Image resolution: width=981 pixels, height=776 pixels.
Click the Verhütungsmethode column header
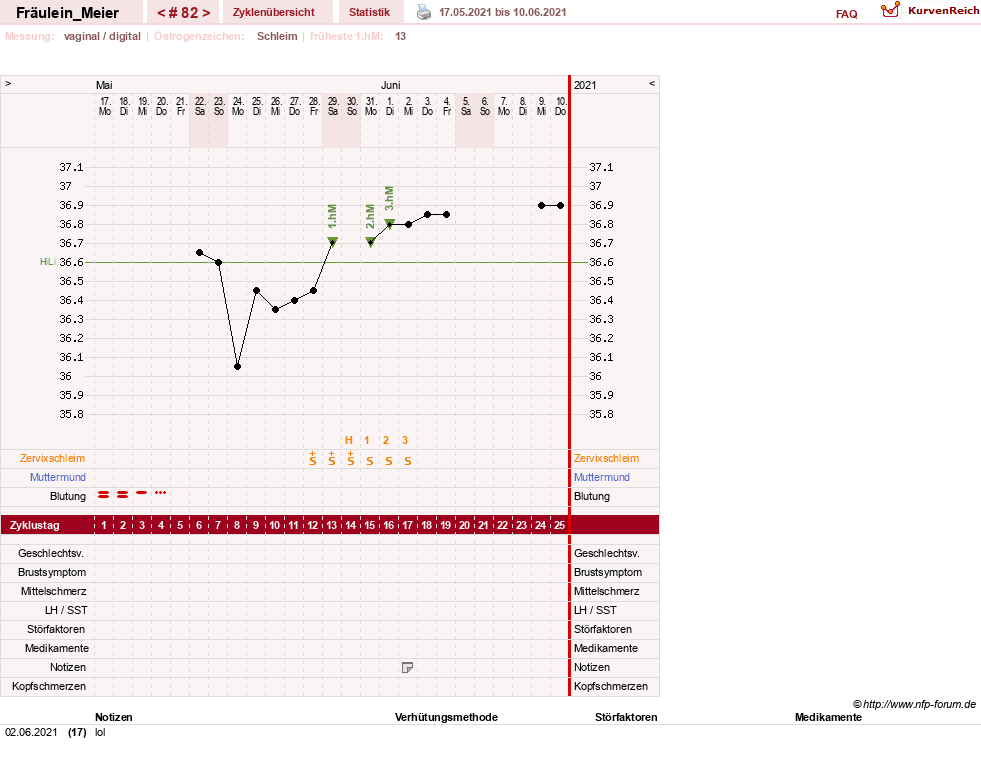[x=446, y=717]
